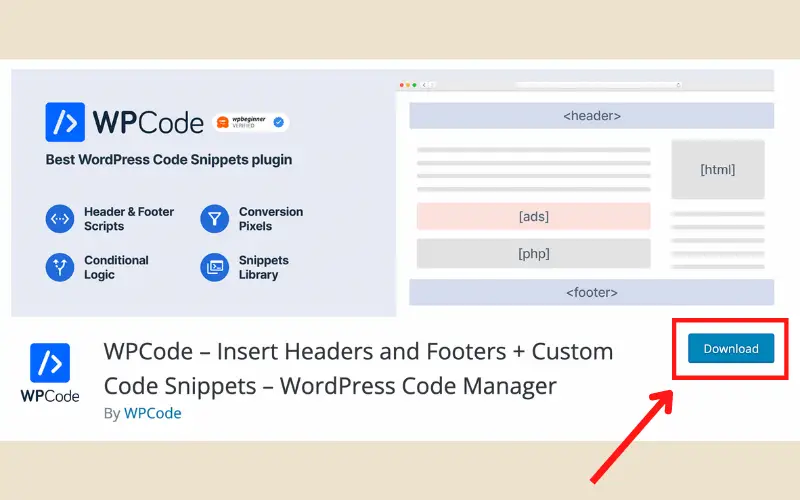Click the wpbeginner verified badge
The height and width of the screenshot is (500, 800).
(x=251, y=122)
